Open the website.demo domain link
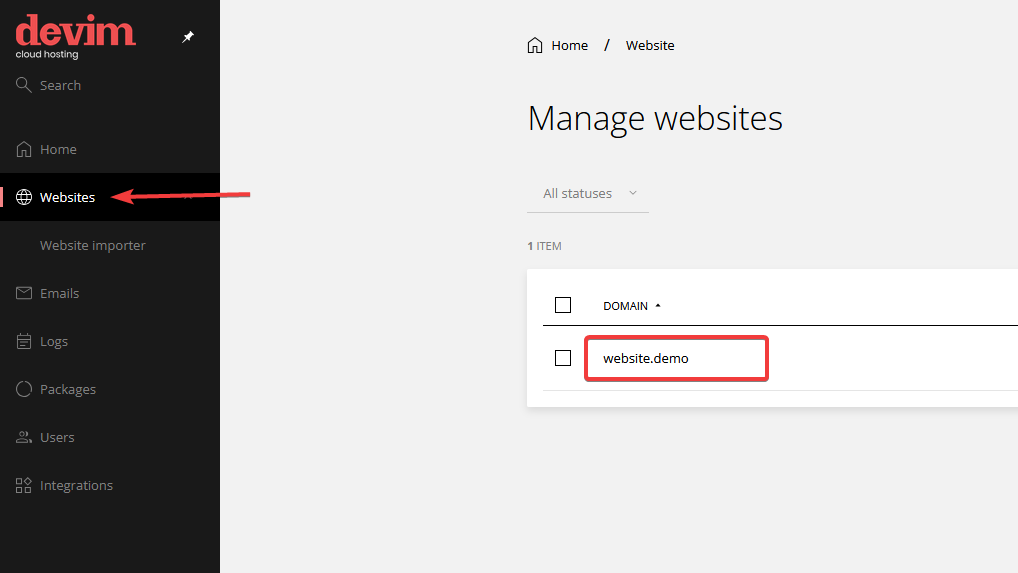The image size is (1018, 573). click(x=646, y=358)
